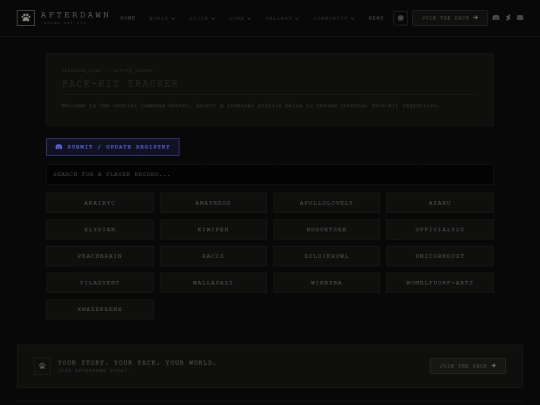The width and height of the screenshot is (540, 405).
Task: Open the UNICORNDUST player record
Action: click(440, 256)
